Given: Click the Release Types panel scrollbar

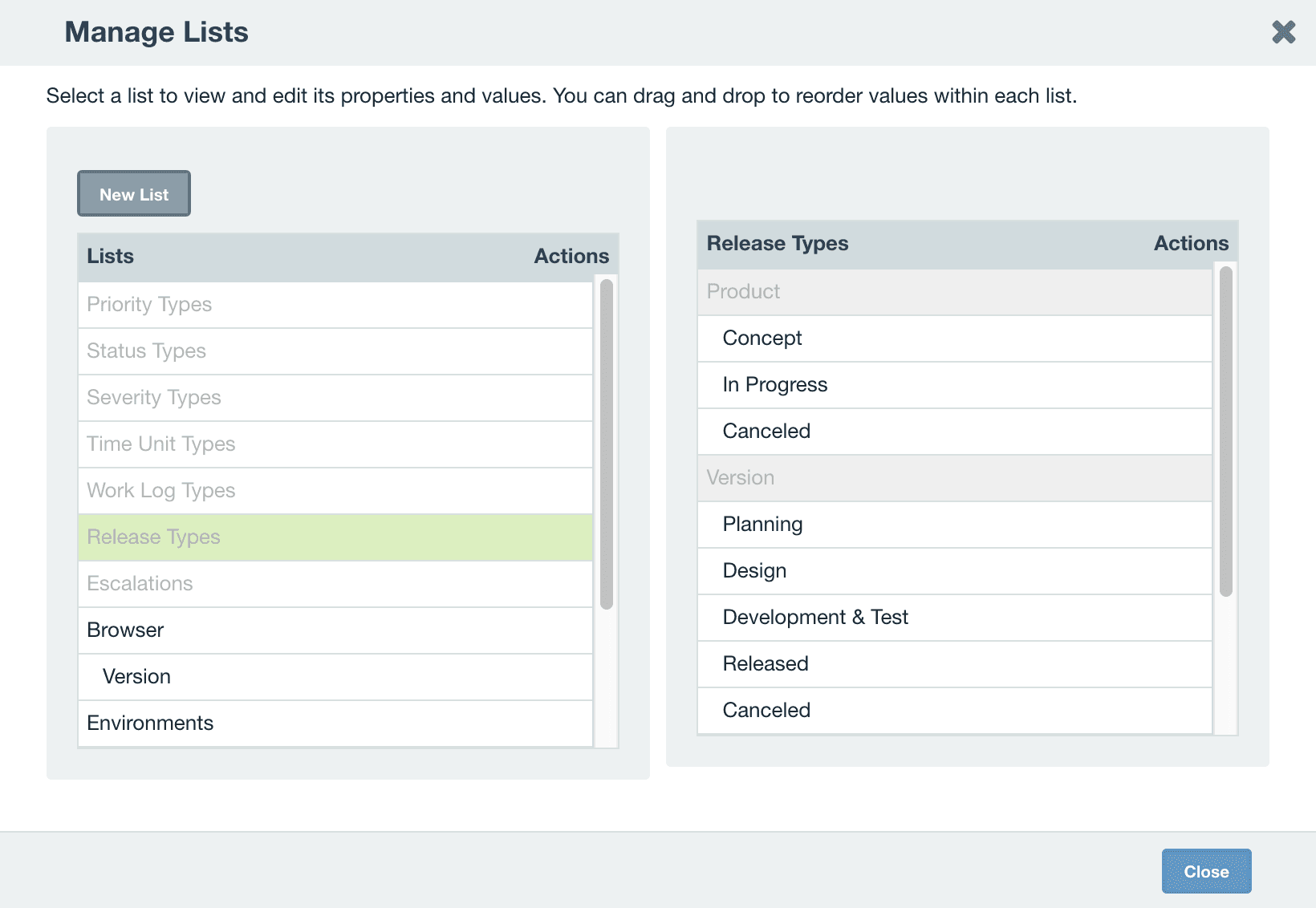Looking at the screenshot, I should click(x=1226, y=432).
